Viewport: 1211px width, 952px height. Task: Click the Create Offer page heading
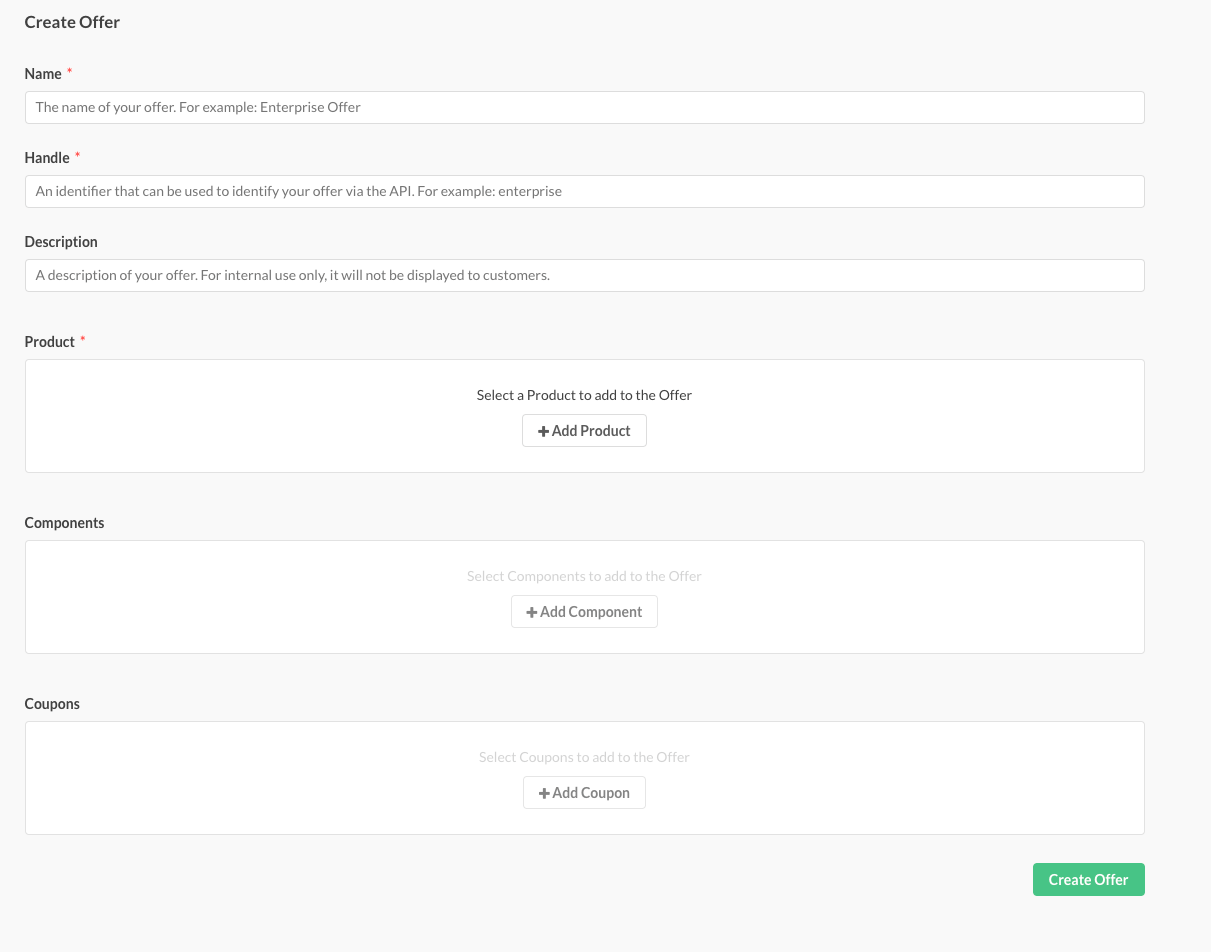pyautogui.click(x=72, y=22)
